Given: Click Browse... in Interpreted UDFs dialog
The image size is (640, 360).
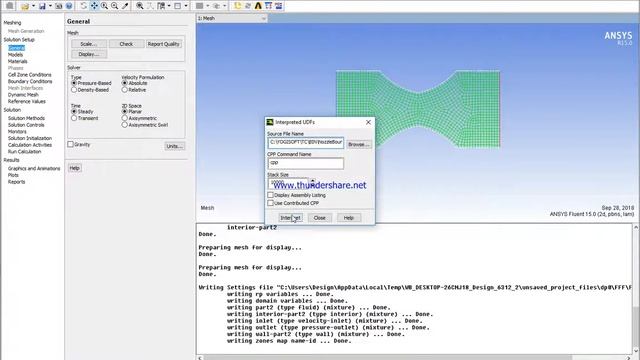Looking at the screenshot, I should [x=358, y=144].
